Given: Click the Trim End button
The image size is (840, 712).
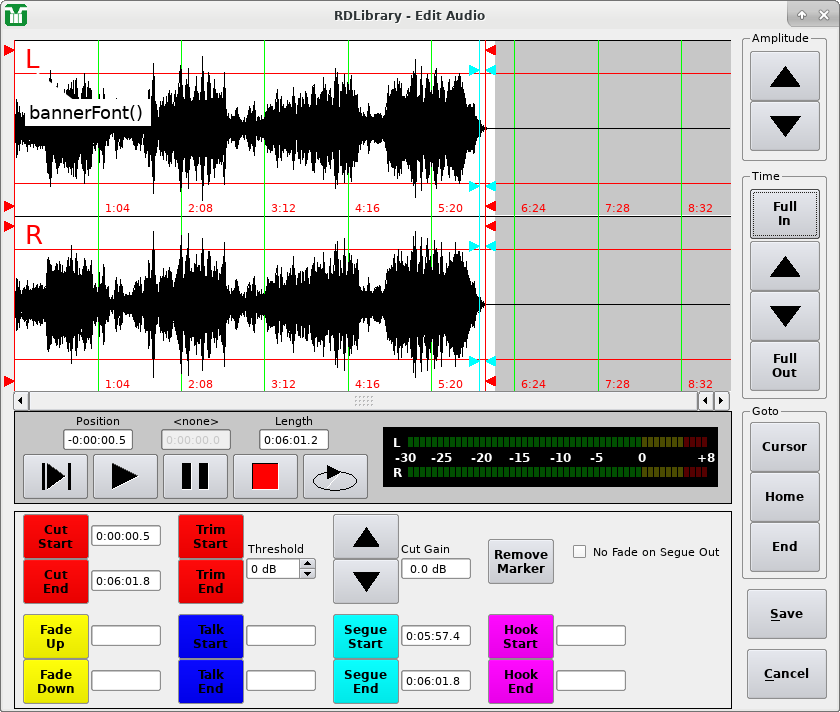Looking at the screenshot, I should tap(210, 581).
